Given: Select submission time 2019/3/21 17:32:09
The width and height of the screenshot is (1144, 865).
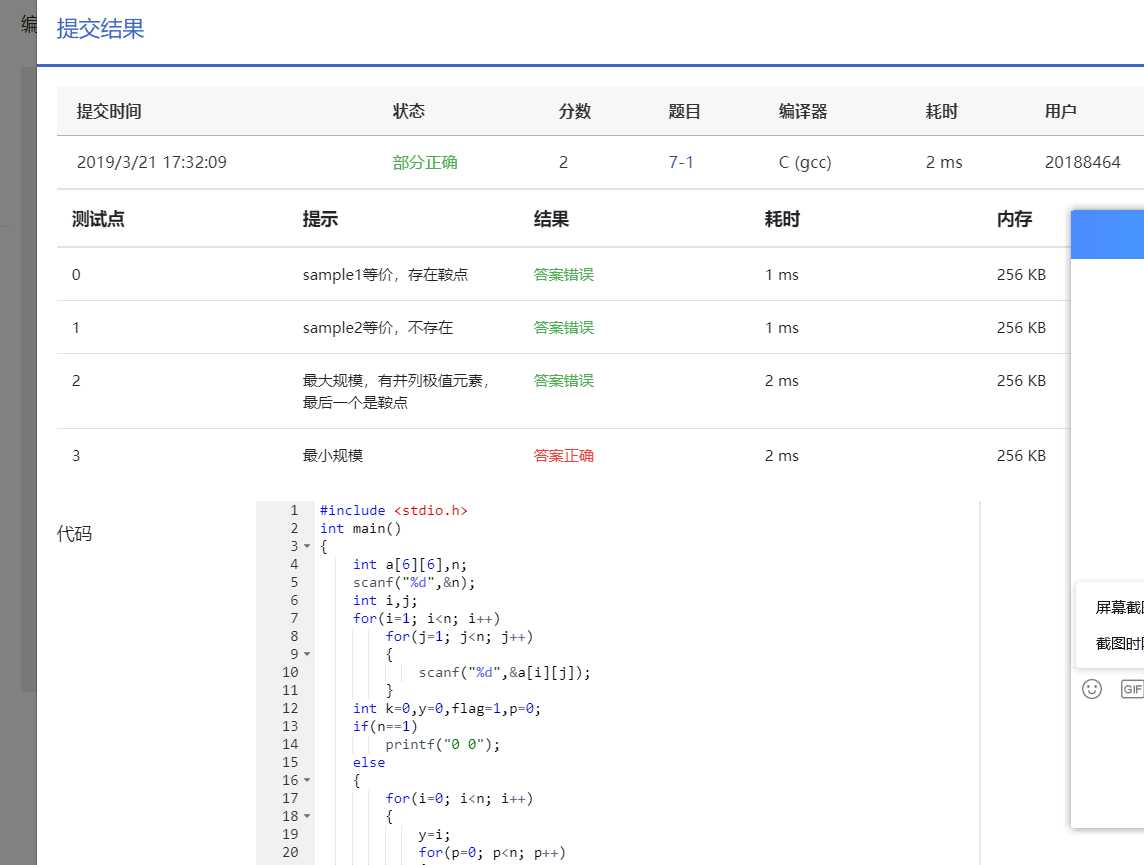Looking at the screenshot, I should click(152, 162).
